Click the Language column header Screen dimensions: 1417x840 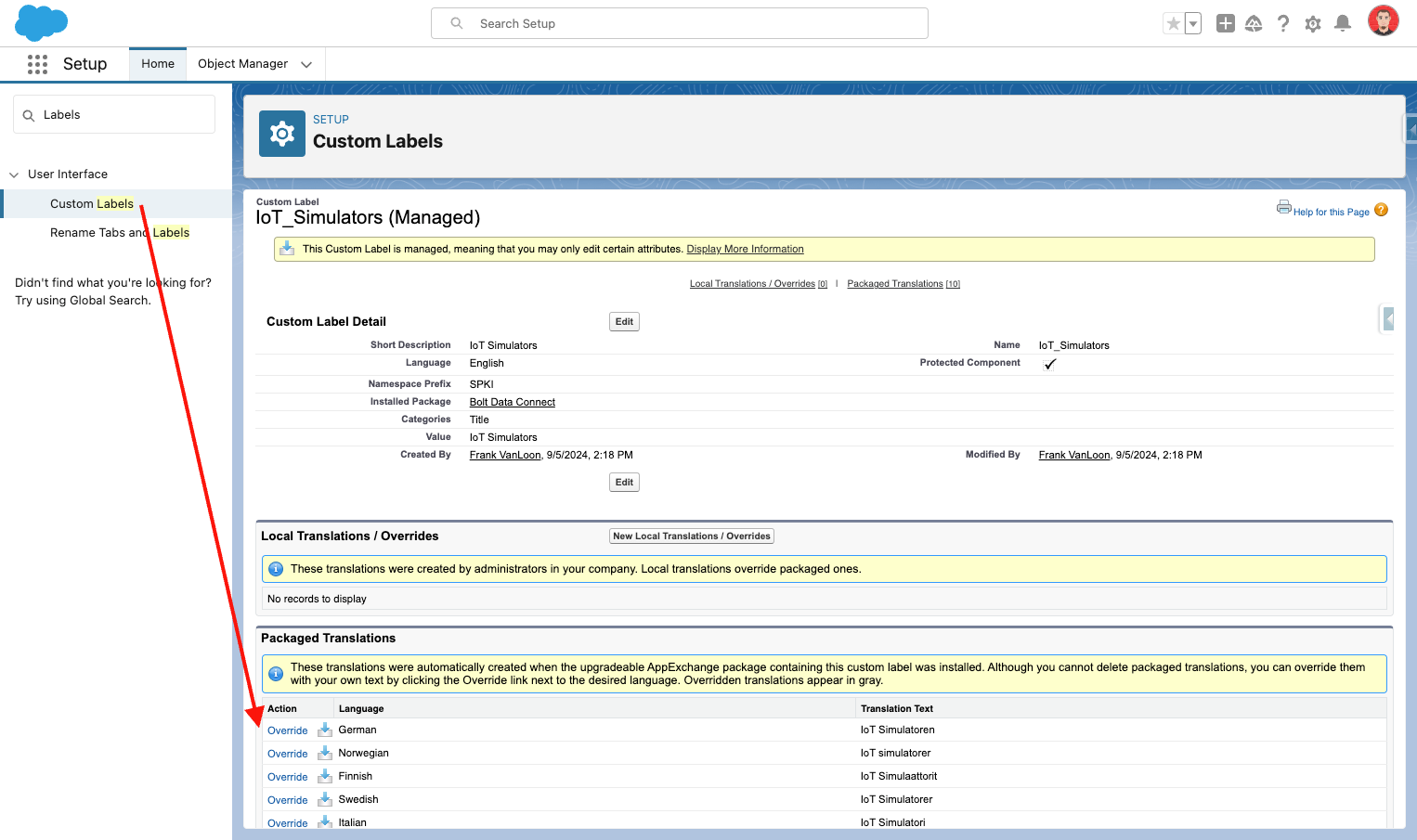[x=361, y=709]
